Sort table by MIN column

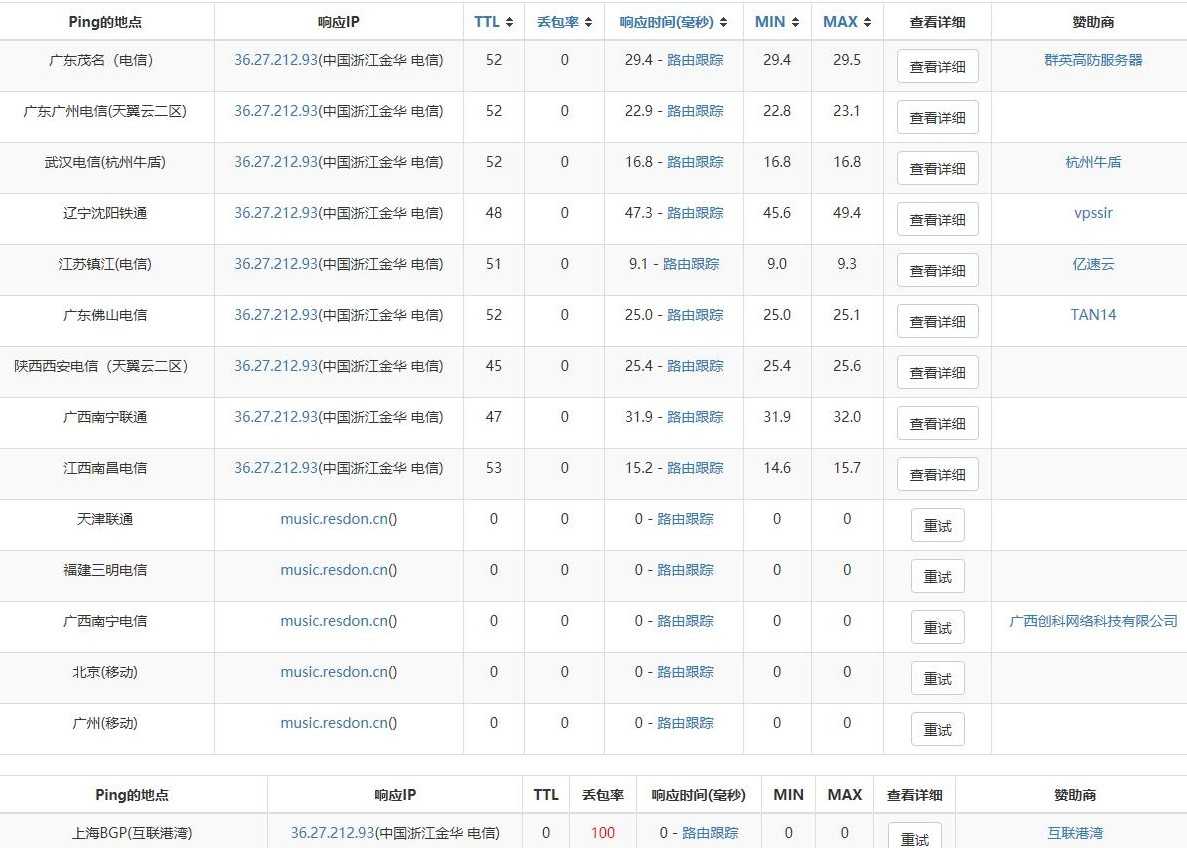pos(777,22)
